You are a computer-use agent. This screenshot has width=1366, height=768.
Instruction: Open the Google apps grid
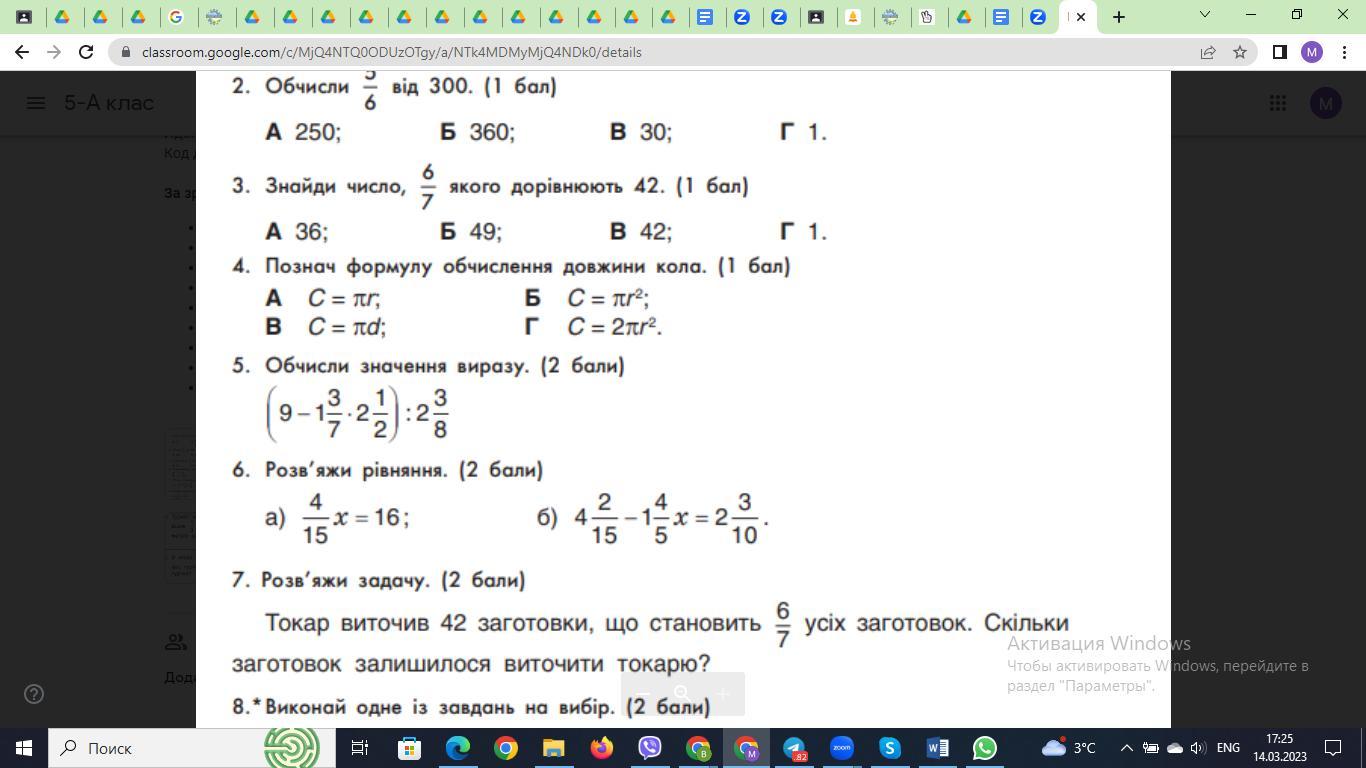tap(1277, 103)
